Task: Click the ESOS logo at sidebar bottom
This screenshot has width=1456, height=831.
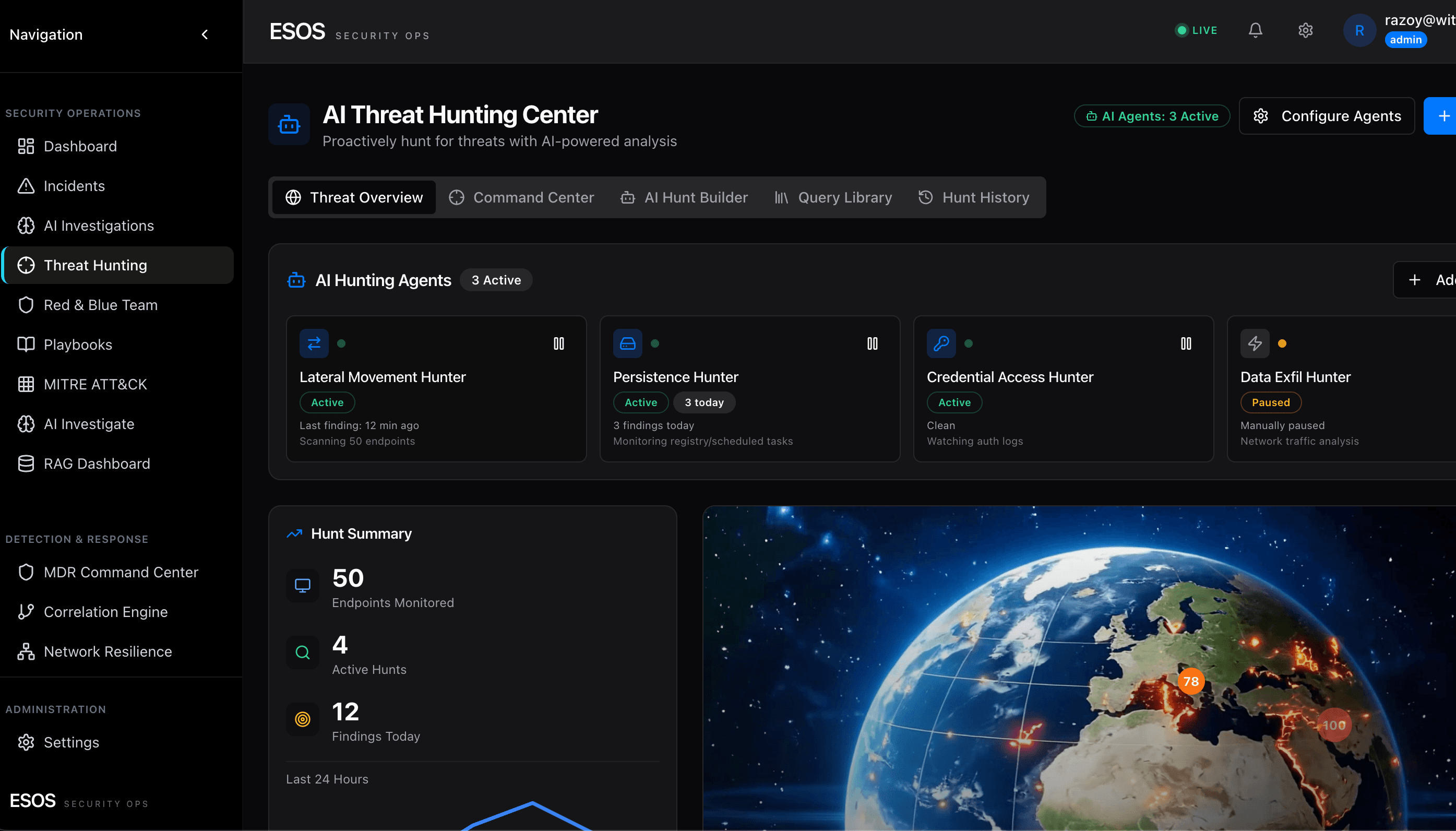Action: [32, 801]
